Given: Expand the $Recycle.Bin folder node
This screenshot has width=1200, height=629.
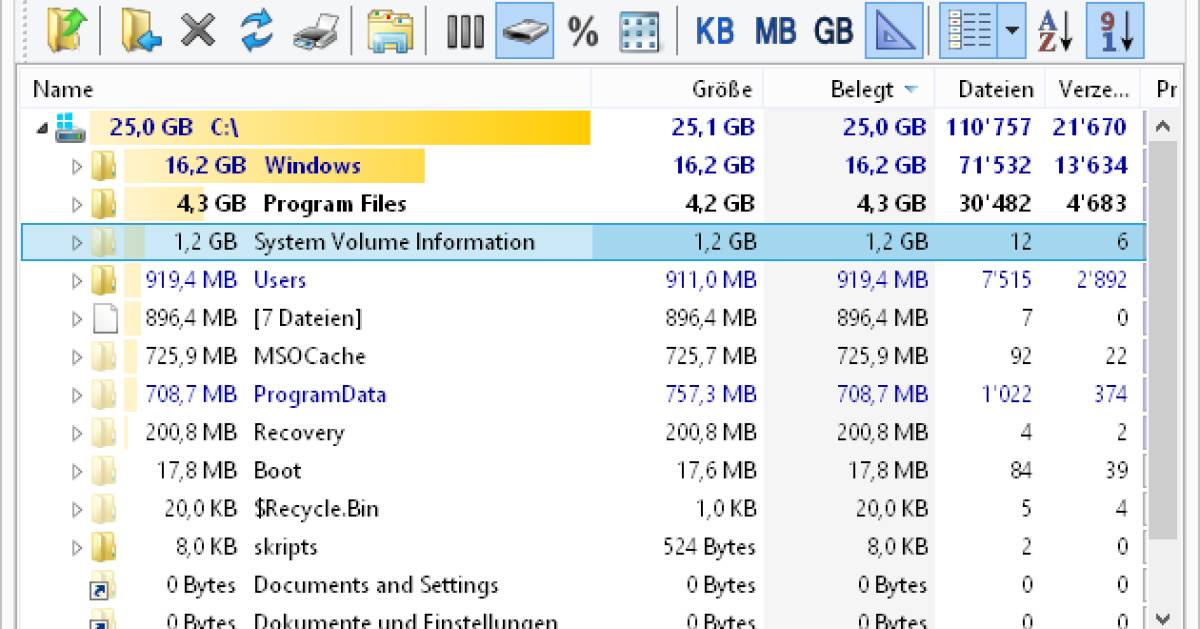Looking at the screenshot, I should (77, 509).
